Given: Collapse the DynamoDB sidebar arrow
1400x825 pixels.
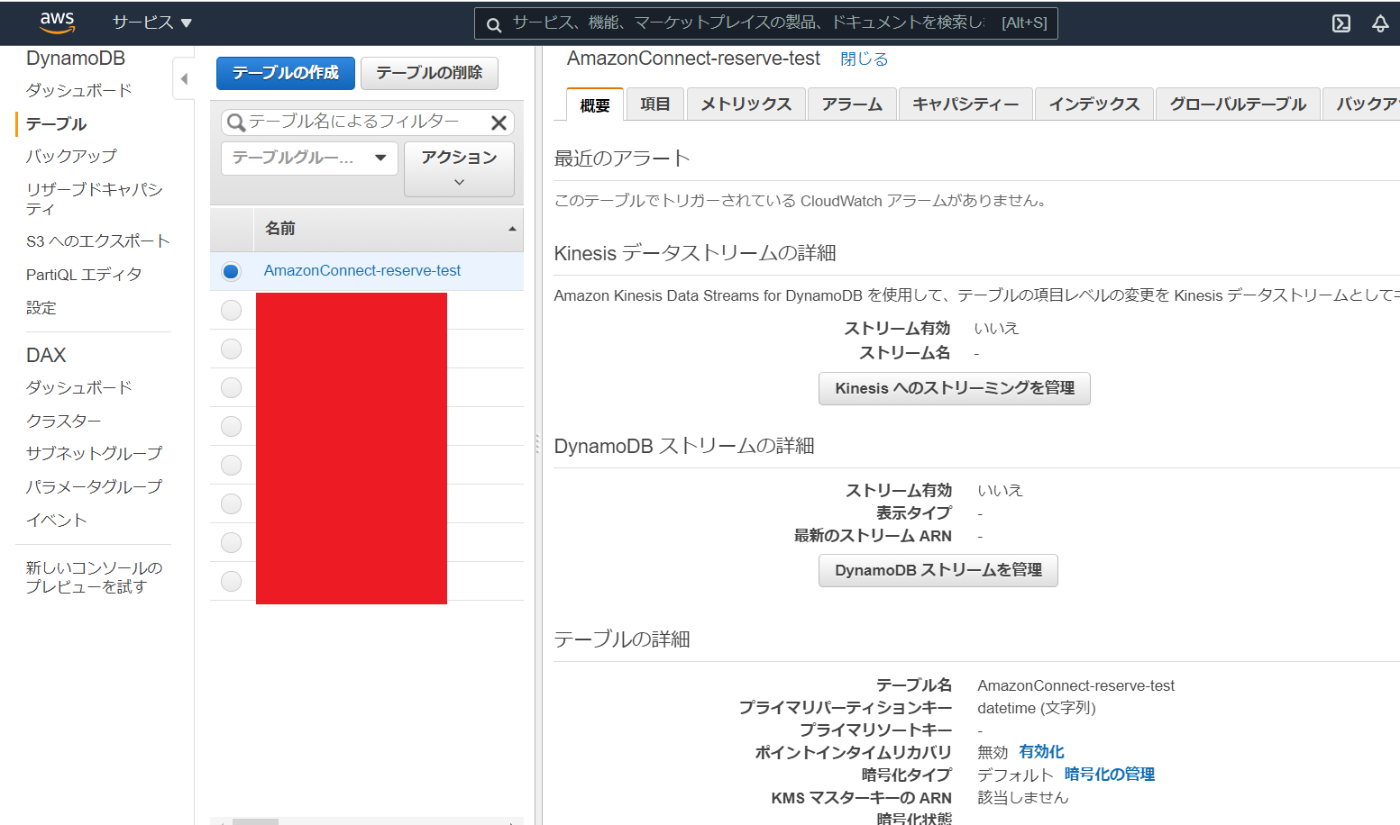Looking at the screenshot, I should coord(184,79).
